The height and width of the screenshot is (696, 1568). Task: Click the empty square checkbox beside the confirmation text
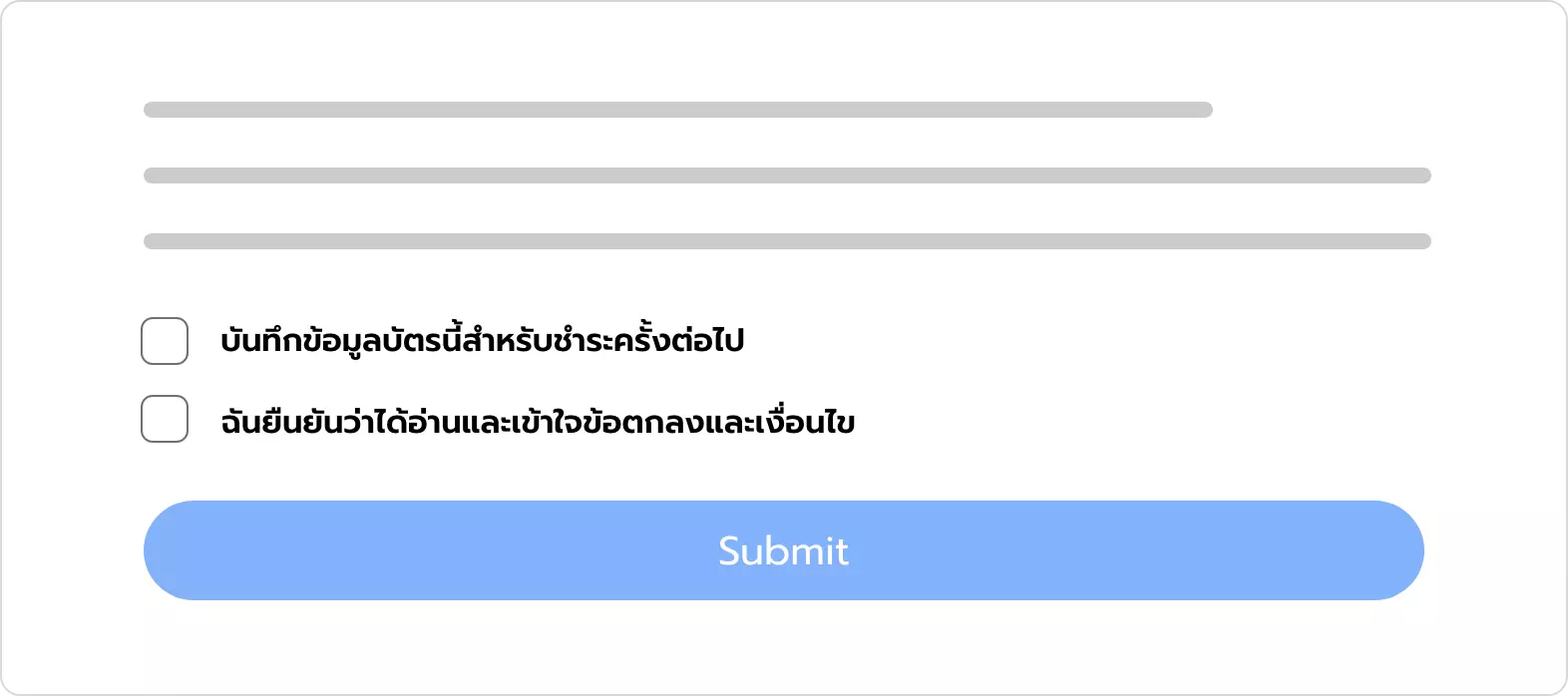point(164,419)
